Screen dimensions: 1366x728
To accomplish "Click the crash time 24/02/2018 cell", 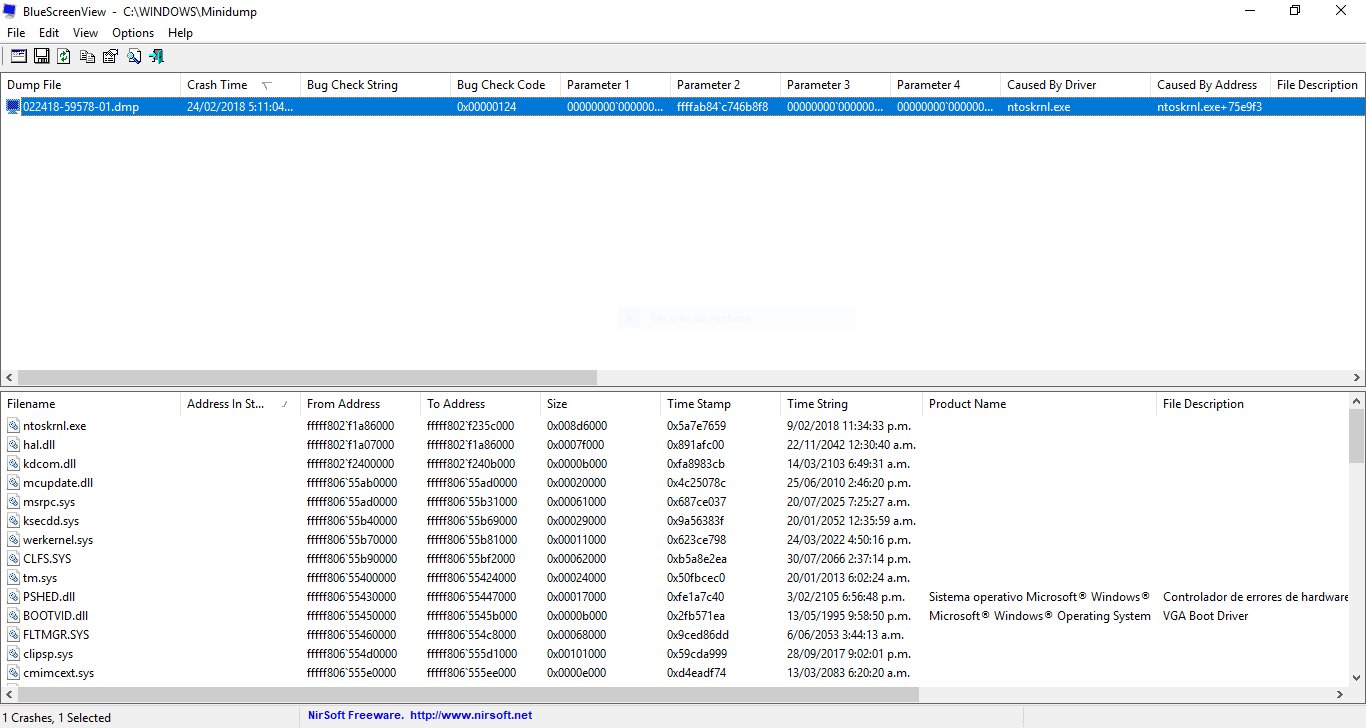I will 241,107.
